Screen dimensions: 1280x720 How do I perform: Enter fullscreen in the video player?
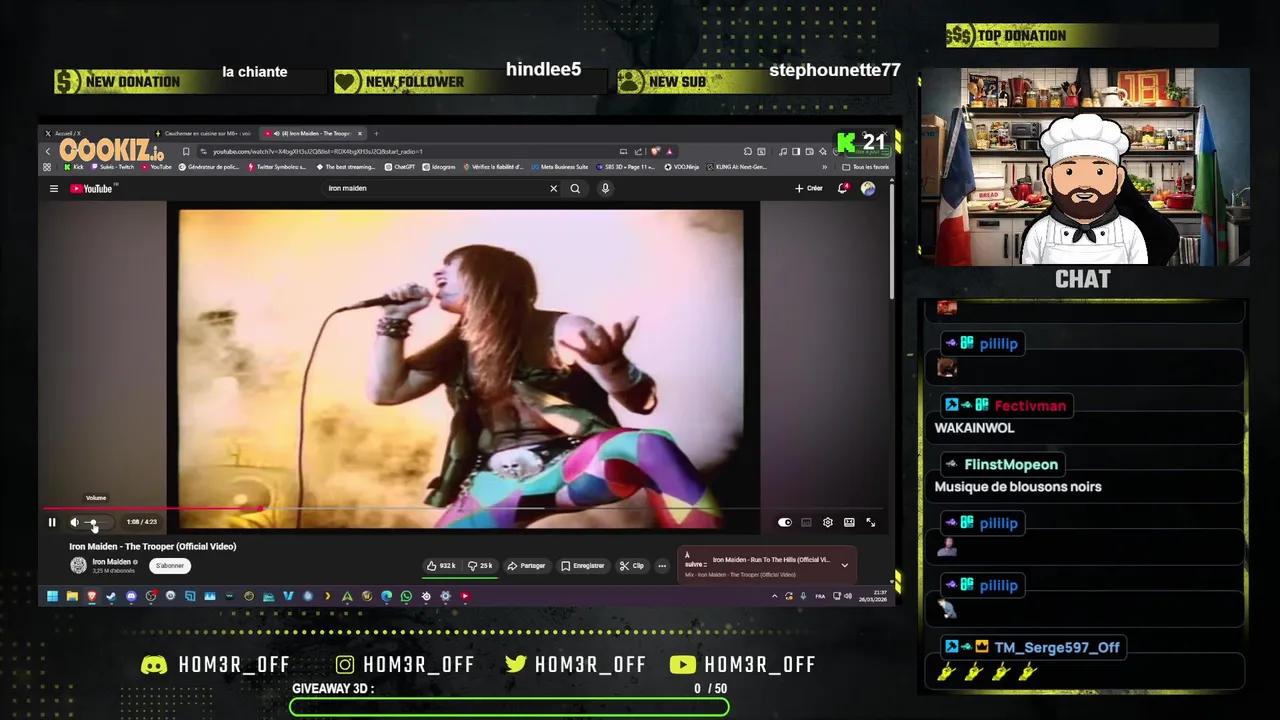click(x=871, y=522)
